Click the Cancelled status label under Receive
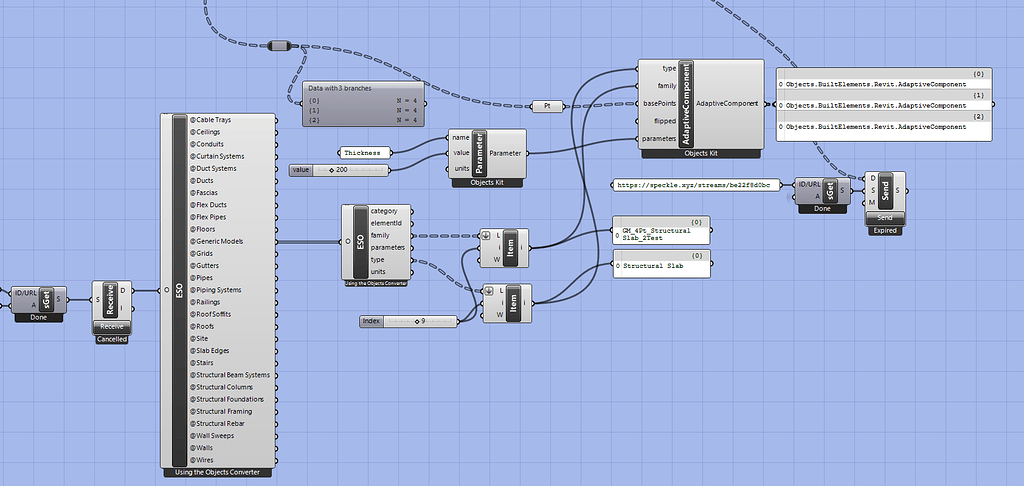1024x486 pixels. (111, 340)
